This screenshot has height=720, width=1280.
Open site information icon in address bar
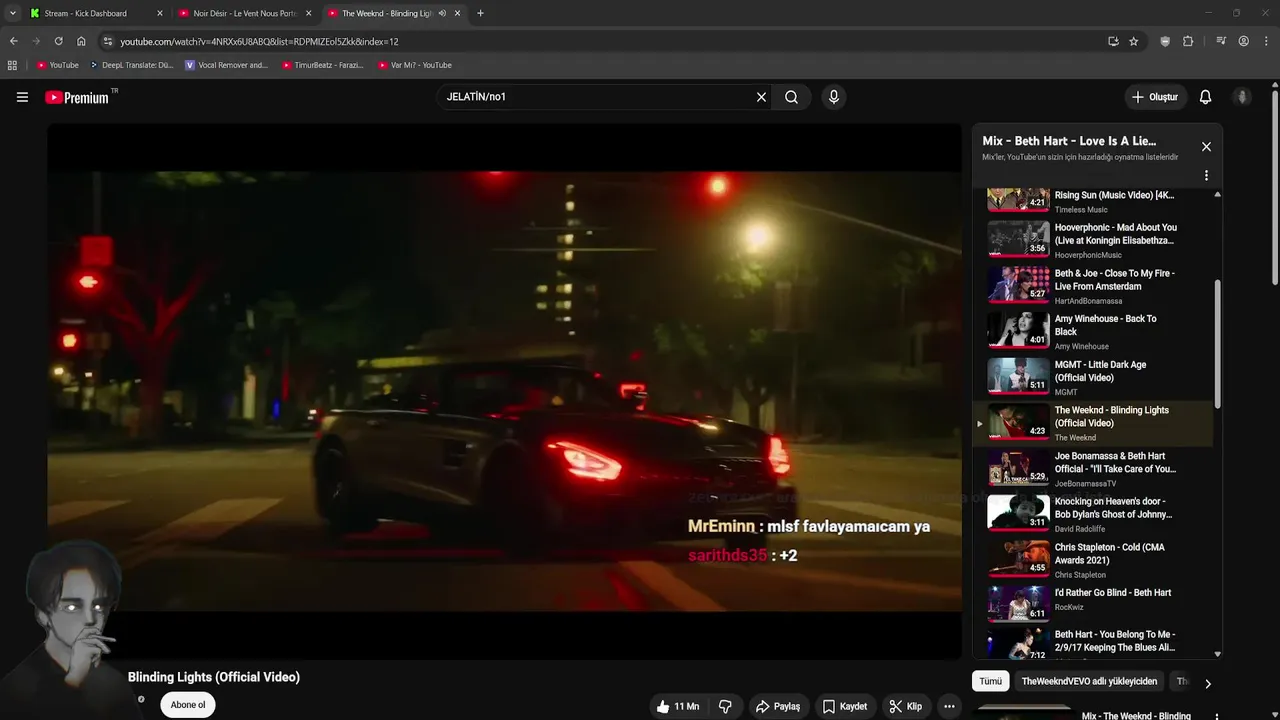click(108, 41)
